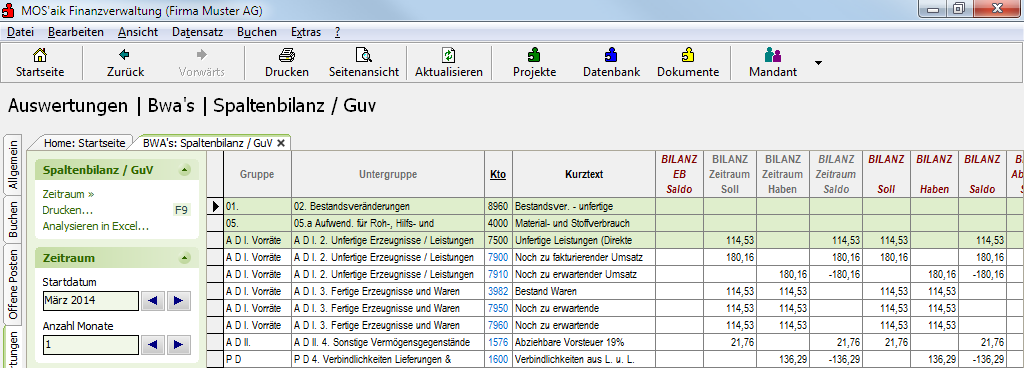Select cell 'Bestand Waren'

click(584, 291)
